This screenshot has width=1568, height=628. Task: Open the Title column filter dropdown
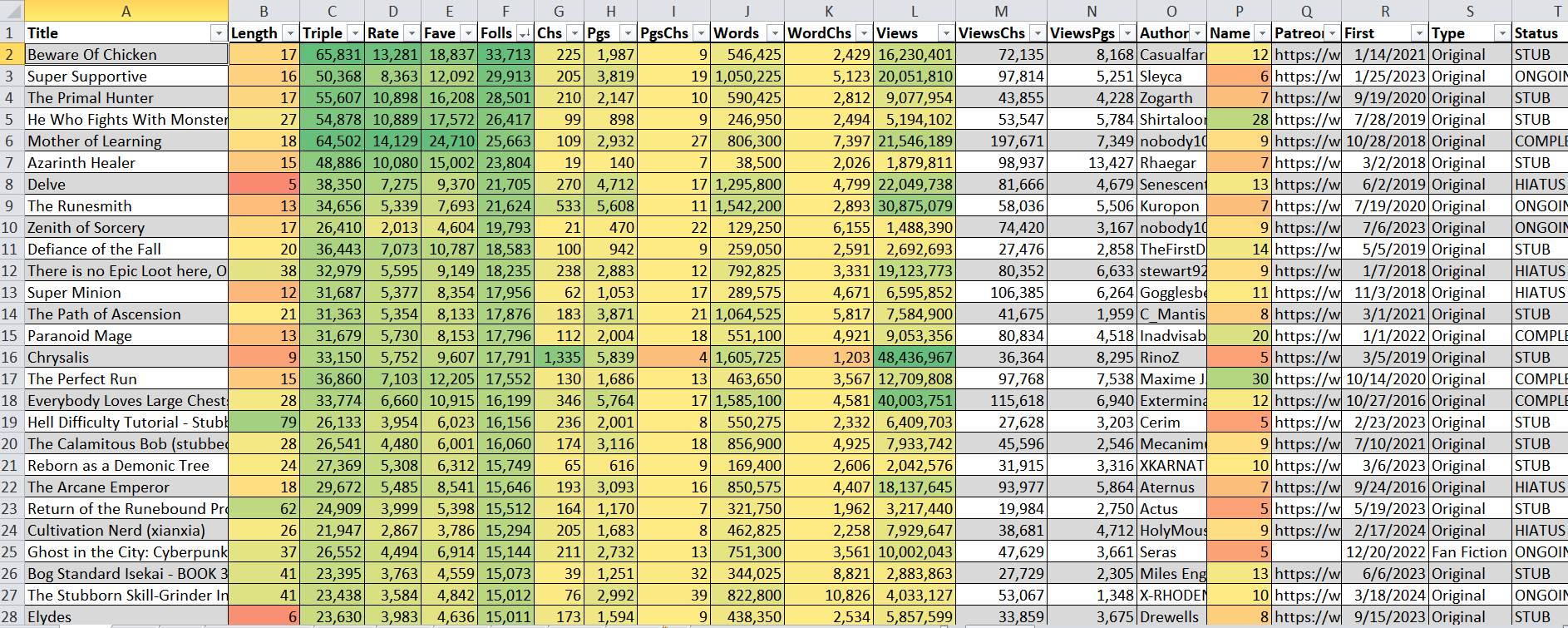pyautogui.click(x=219, y=33)
